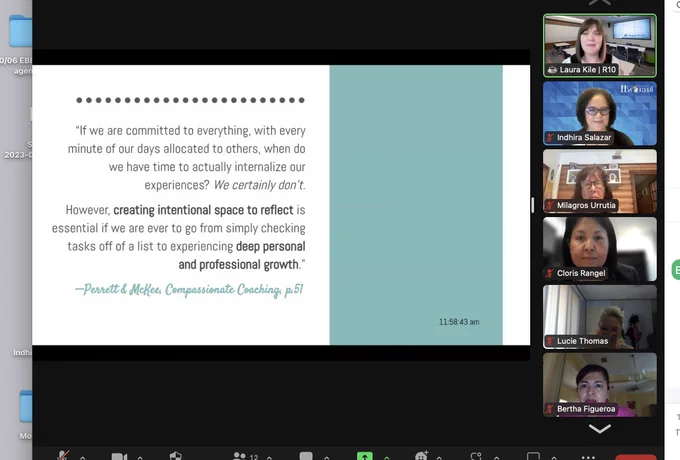The width and height of the screenshot is (680, 460).
Task: Click muted mic icon beside Milagros Urrutia
Action: pos(549,206)
